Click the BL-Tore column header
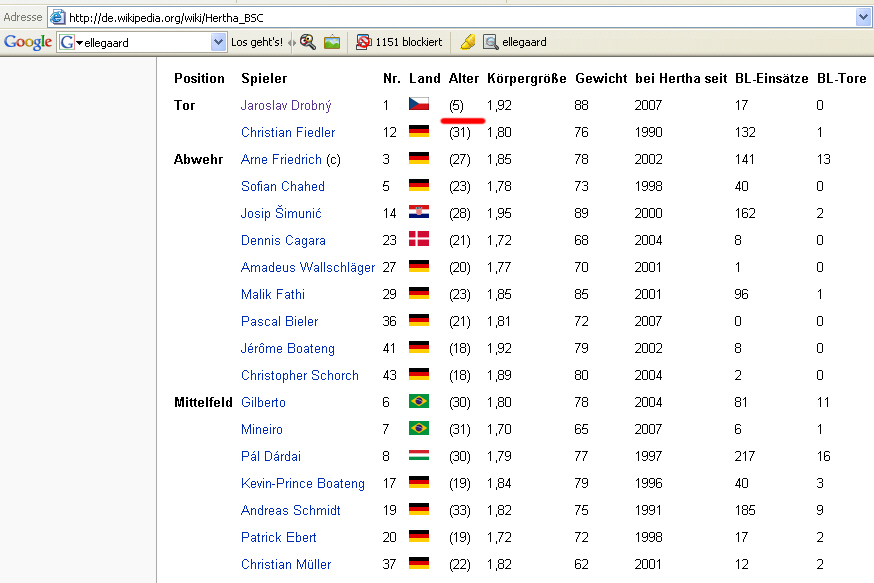The width and height of the screenshot is (874, 583). tap(842, 79)
